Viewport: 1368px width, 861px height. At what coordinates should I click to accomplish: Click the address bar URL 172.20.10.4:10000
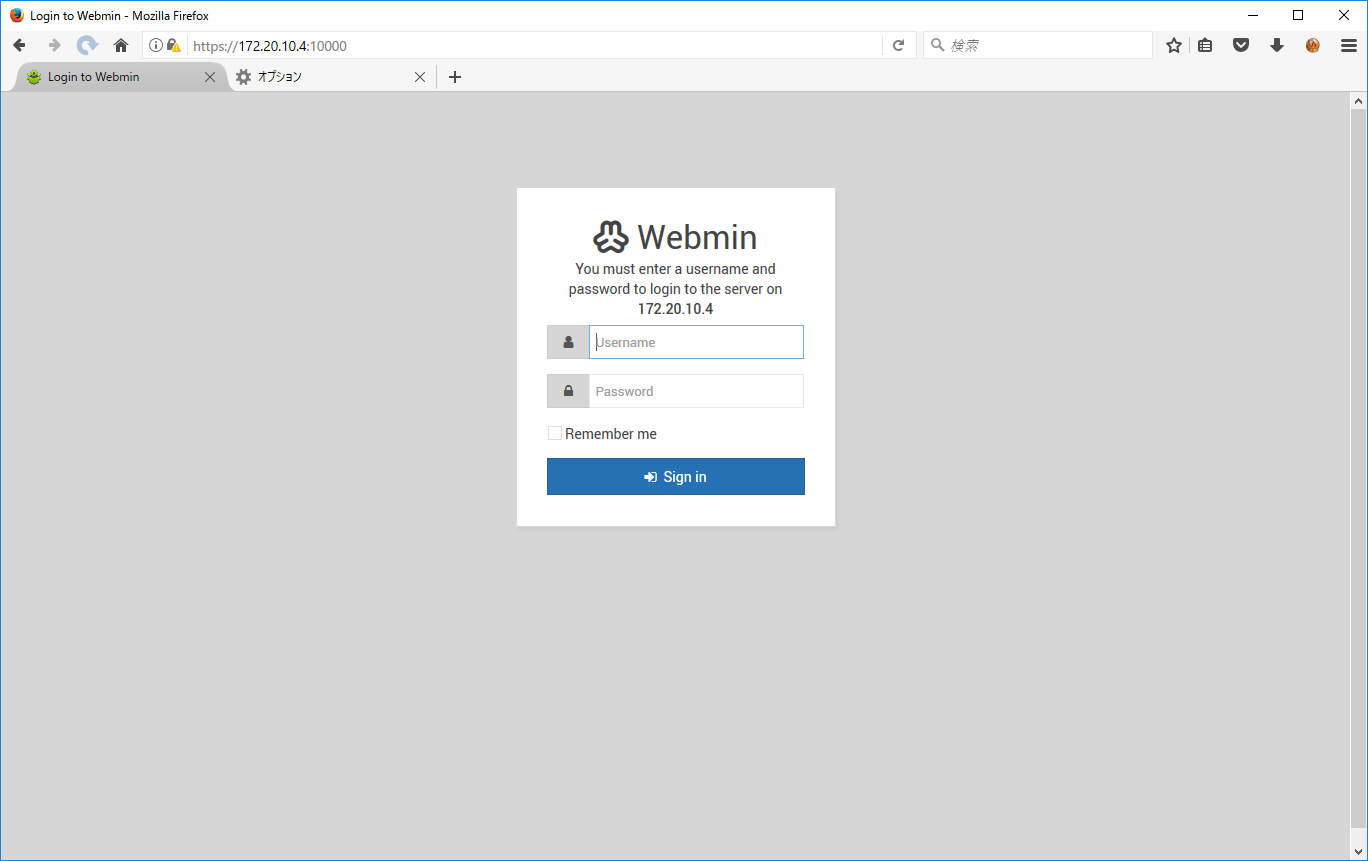point(270,46)
